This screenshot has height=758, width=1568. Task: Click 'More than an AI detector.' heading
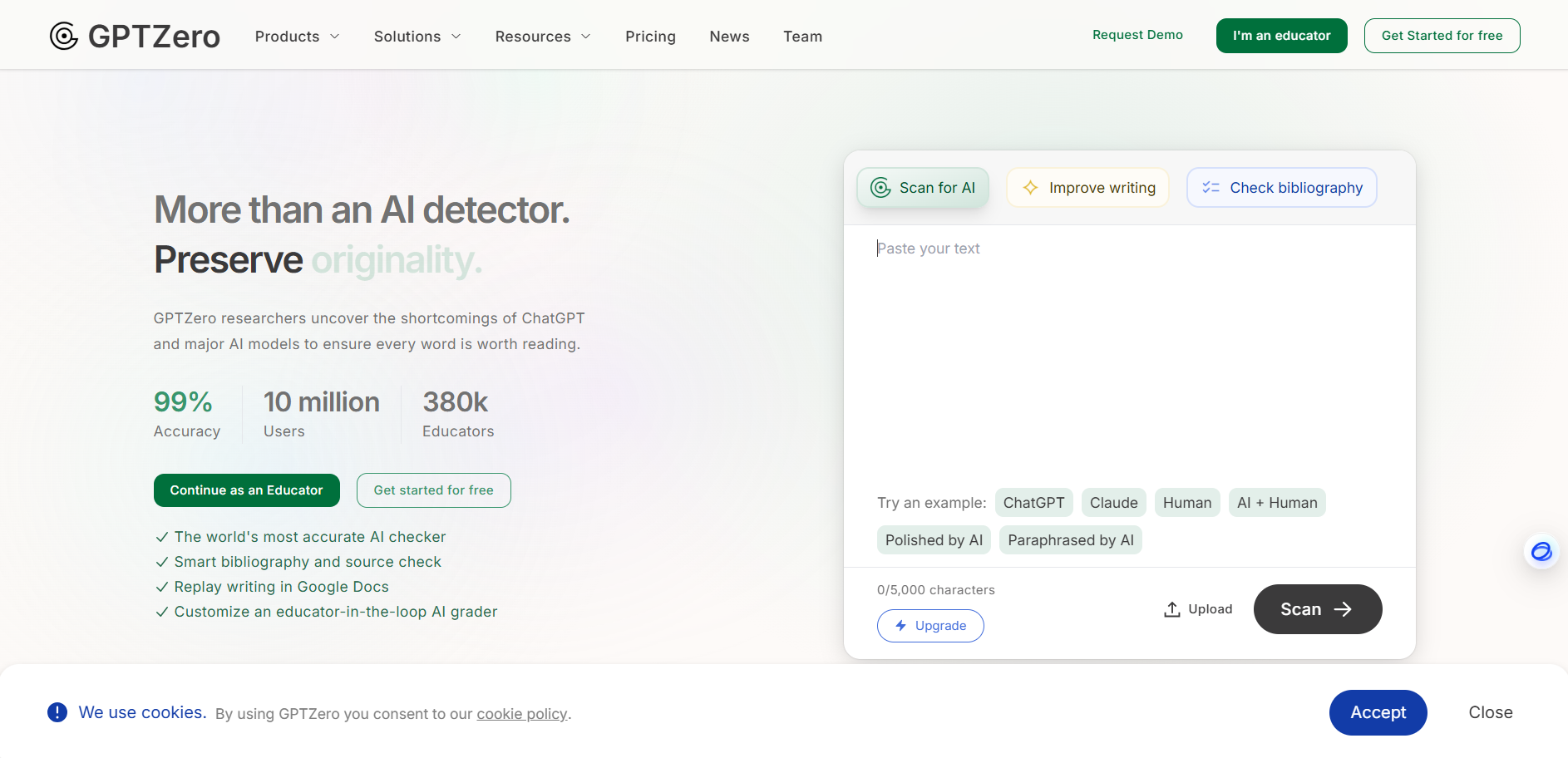pyautogui.click(x=362, y=209)
